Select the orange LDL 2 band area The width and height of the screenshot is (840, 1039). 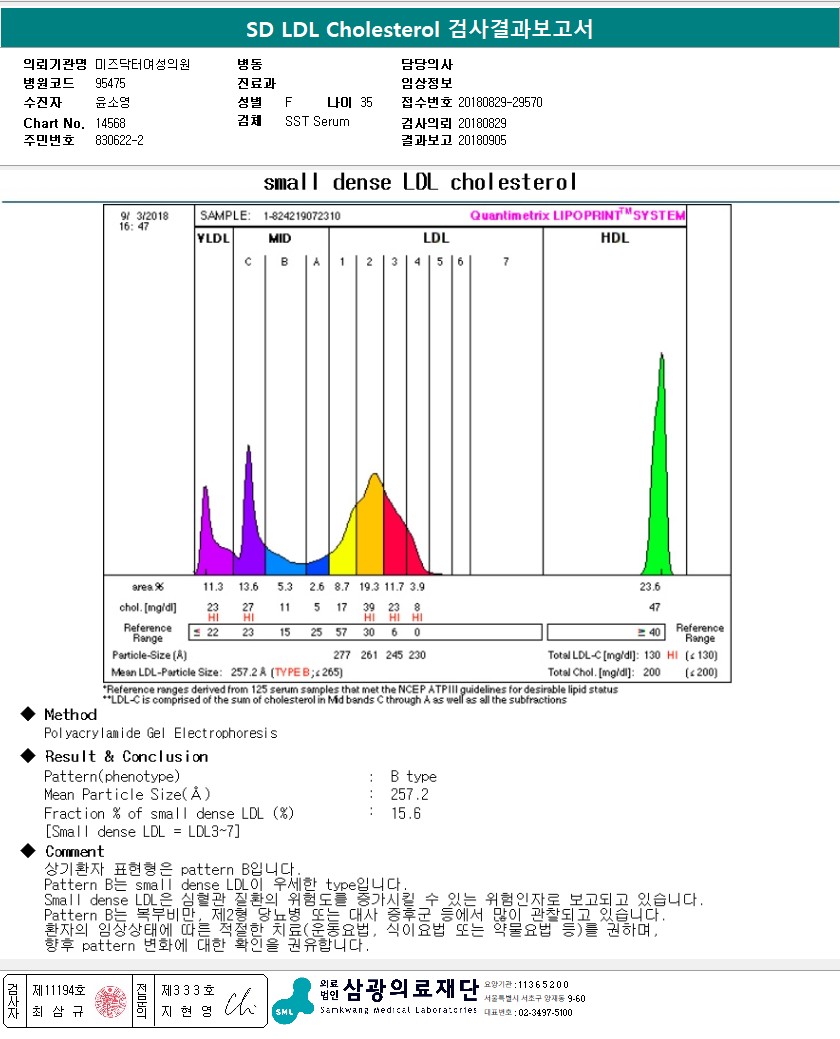coord(371,530)
